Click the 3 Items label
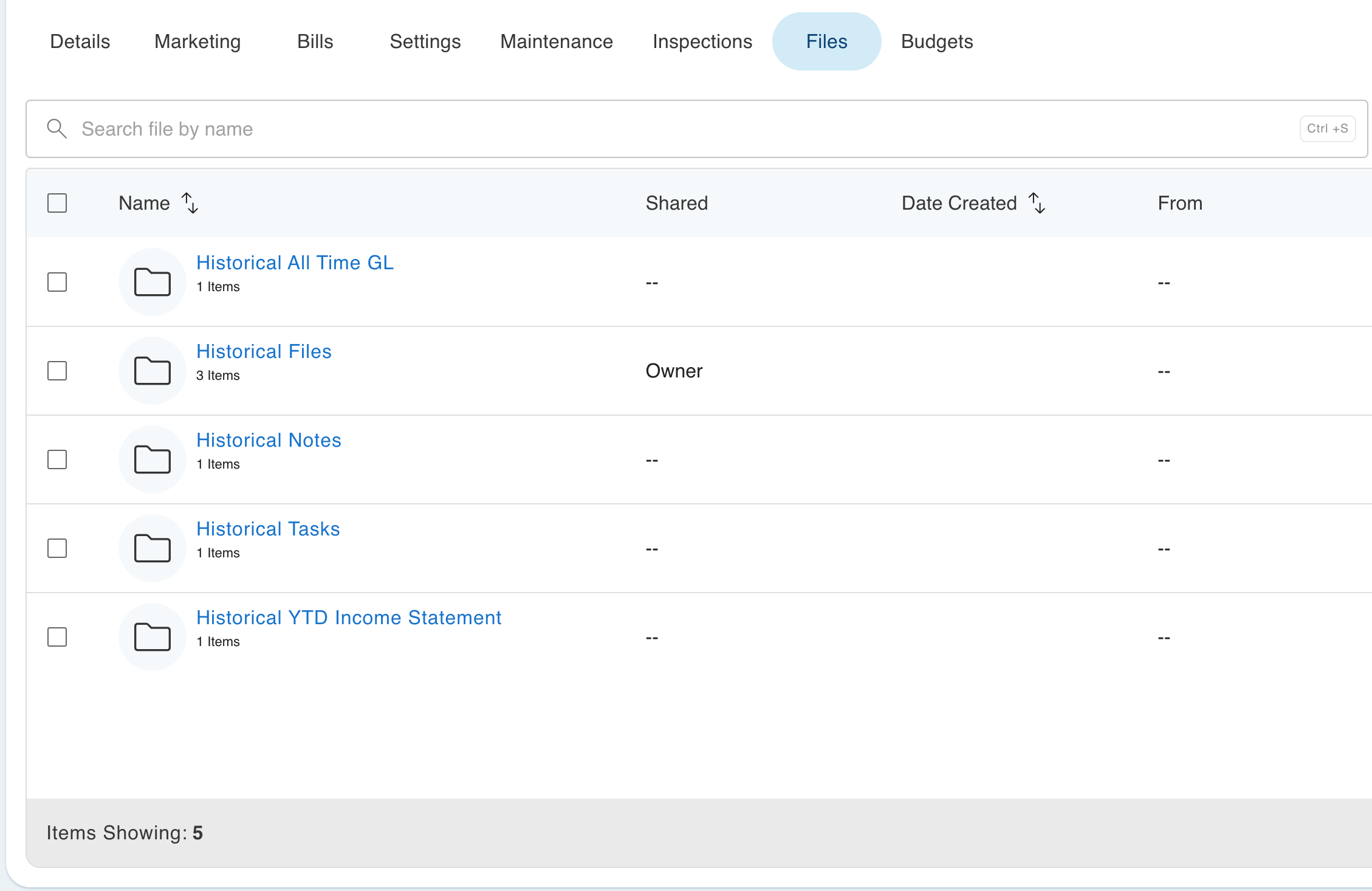 [x=218, y=376]
